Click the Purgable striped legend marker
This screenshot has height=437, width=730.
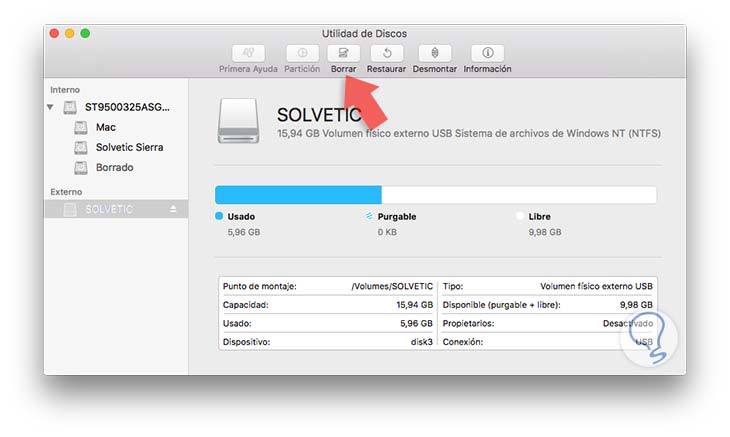coord(369,216)
